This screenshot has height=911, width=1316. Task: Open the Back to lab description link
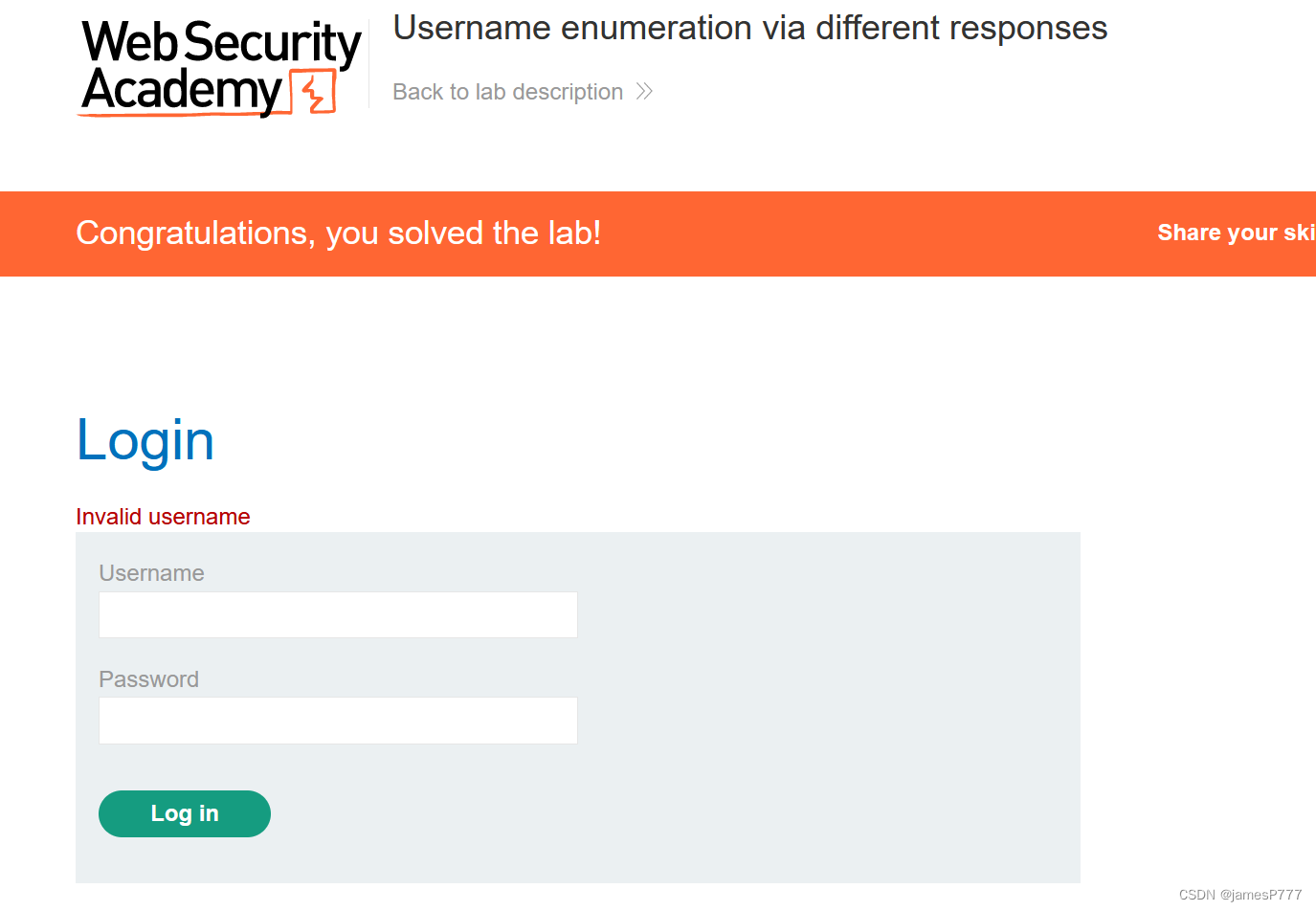click(x=507, y=91)
